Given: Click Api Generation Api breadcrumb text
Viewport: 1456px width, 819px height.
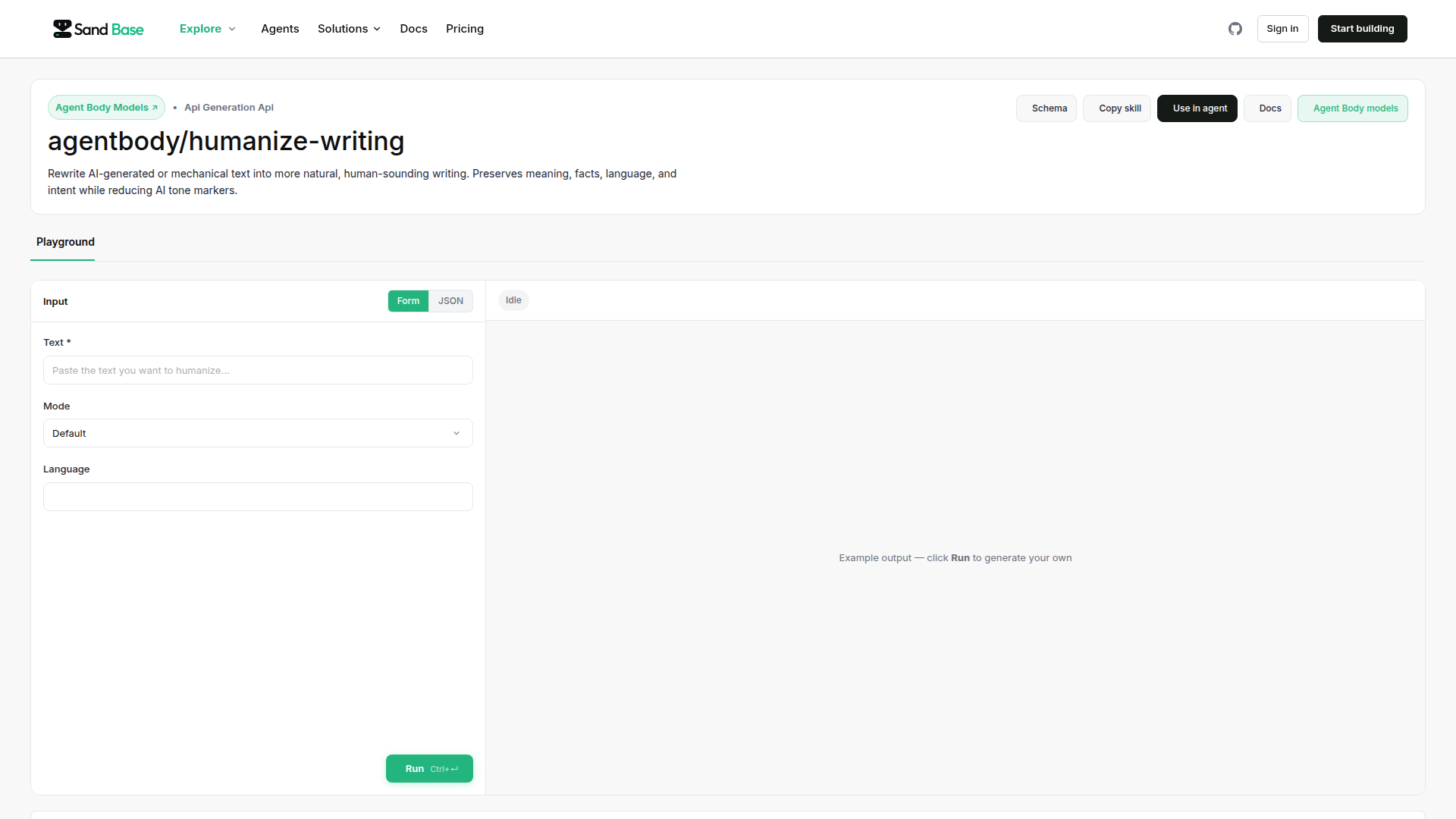Looking at the screenshot, I should [228, 108].
